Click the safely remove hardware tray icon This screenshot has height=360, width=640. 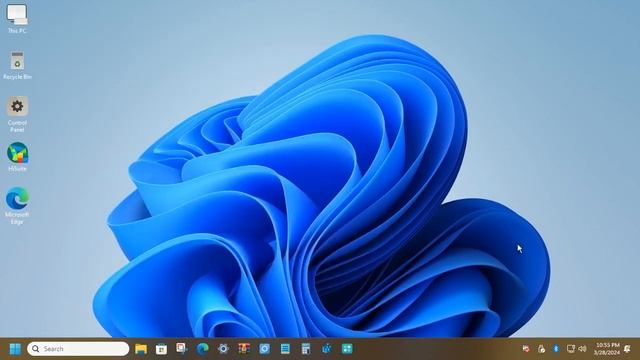[541, 349]
